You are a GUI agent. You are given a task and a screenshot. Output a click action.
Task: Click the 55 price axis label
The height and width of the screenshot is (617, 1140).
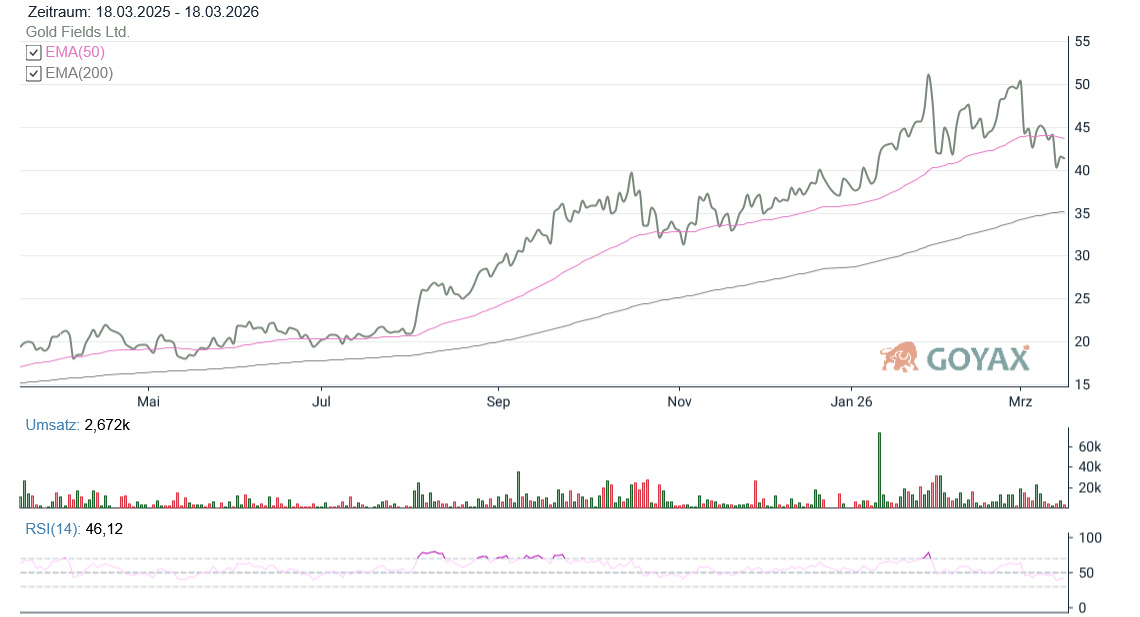pyautogui.click(x=1082, y=42)
